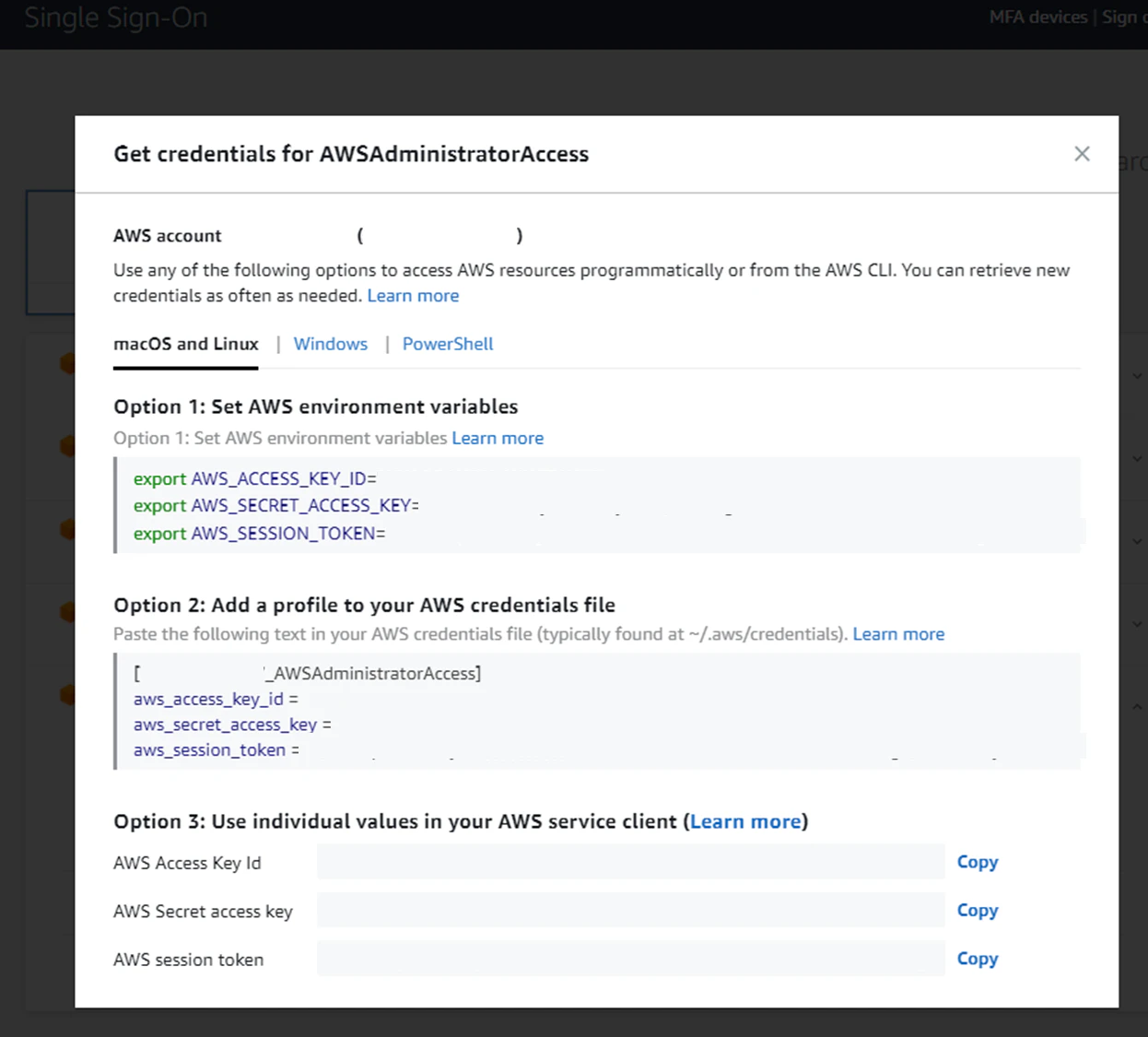Click the Single Sign-On header title
The image size is (1148, 1037).
(x=116, y=18)
